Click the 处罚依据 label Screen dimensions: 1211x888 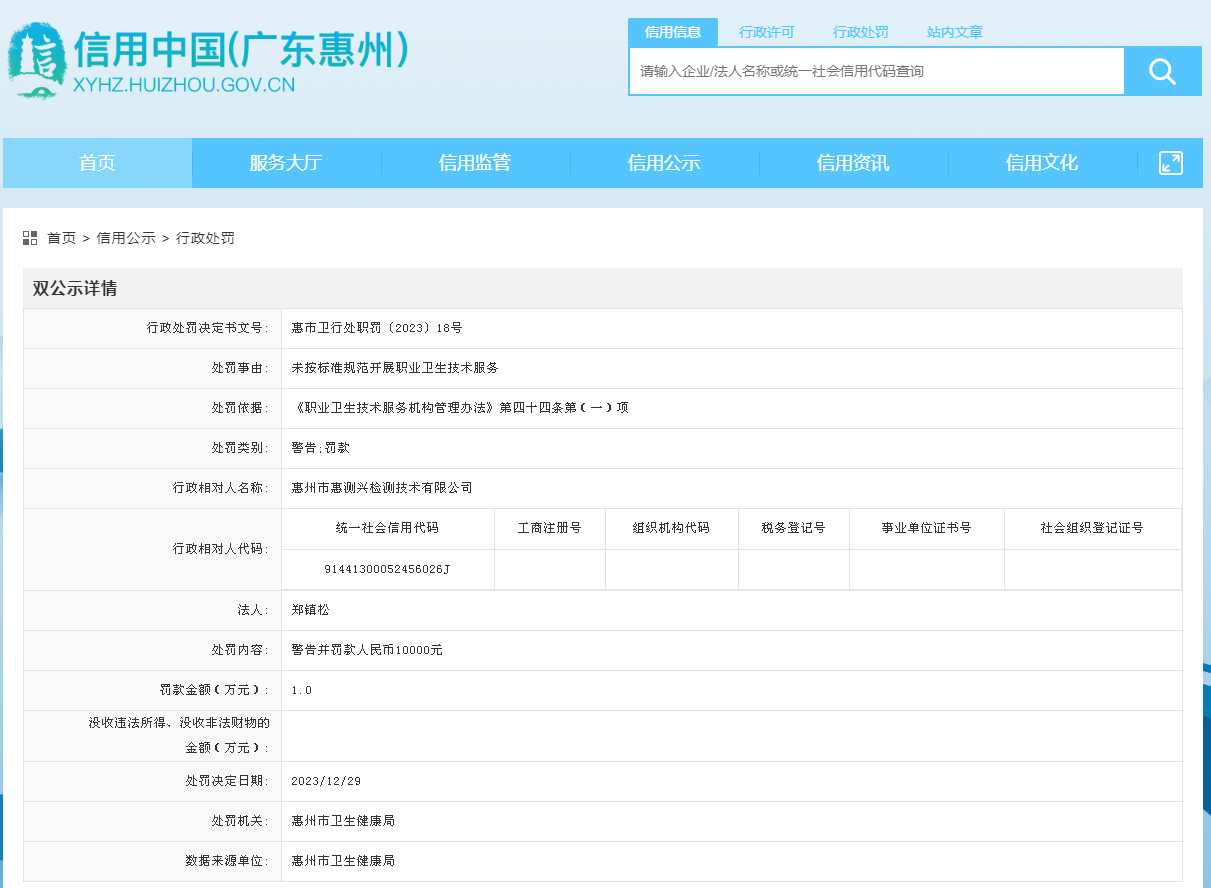tap(240, 408)
